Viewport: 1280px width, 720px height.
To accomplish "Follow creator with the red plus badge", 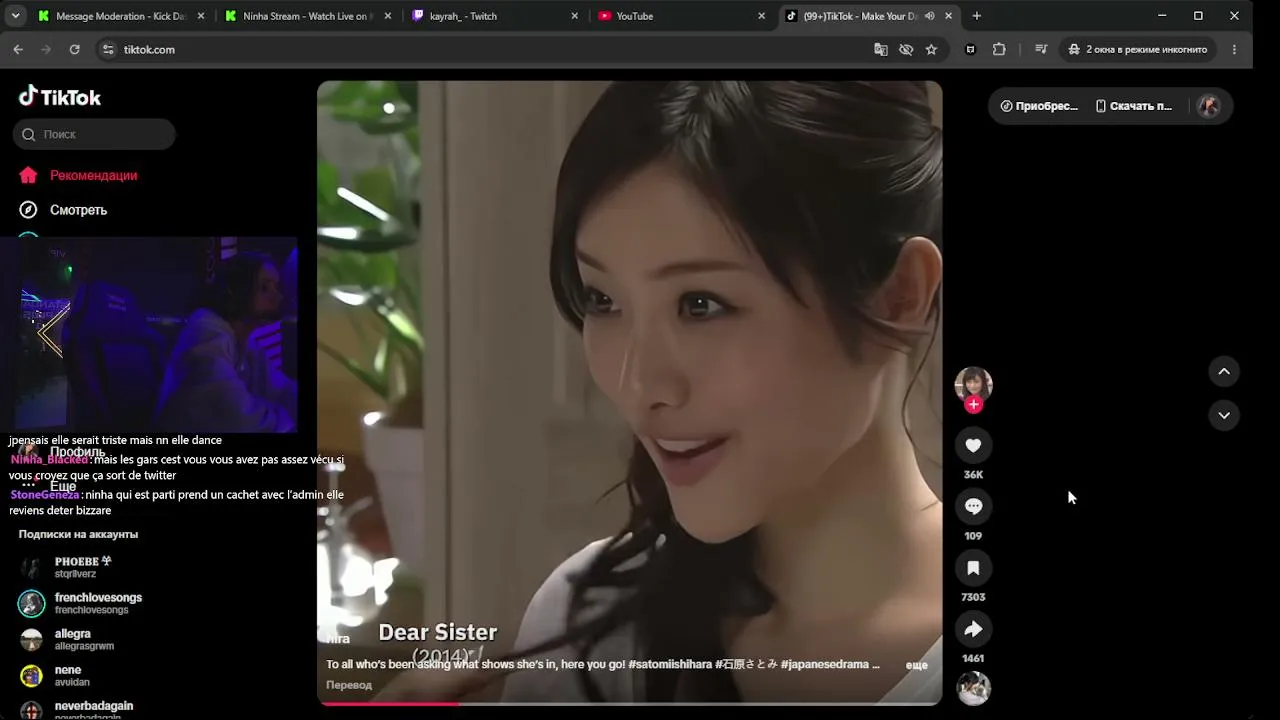I will 974,405.
